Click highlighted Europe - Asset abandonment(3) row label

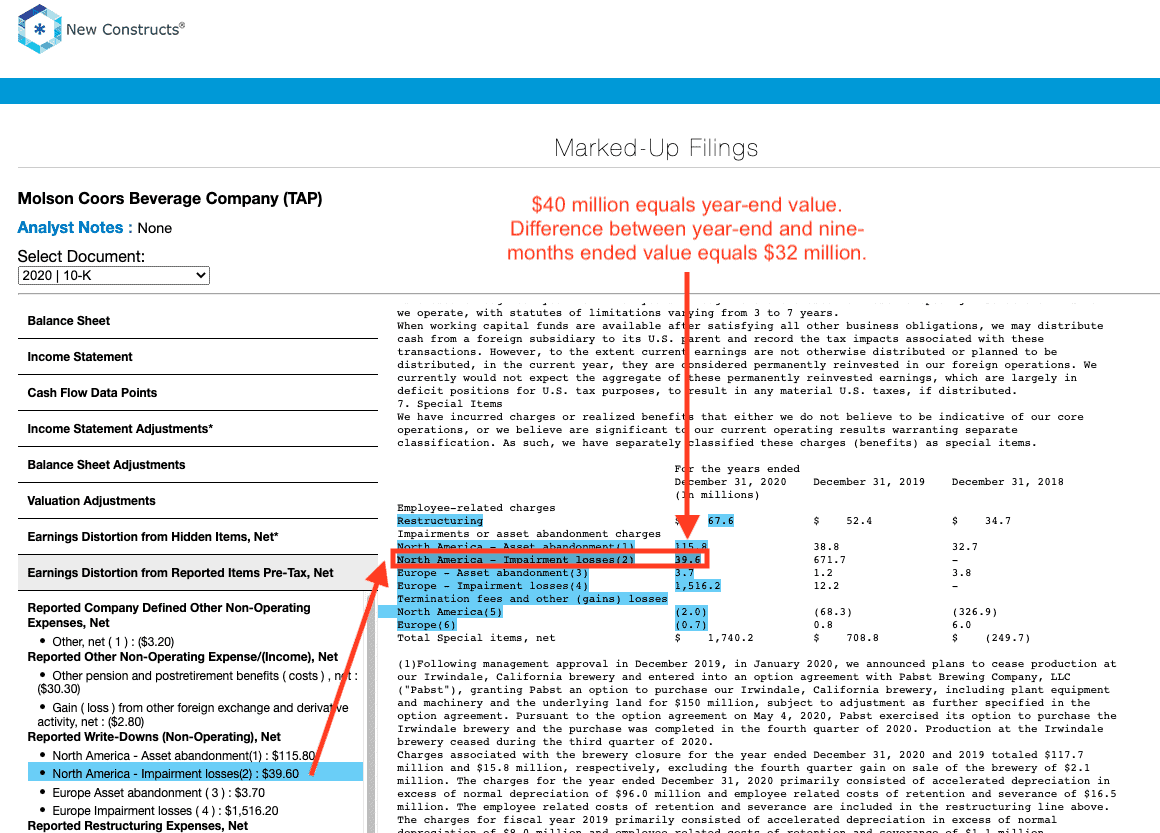493,573
